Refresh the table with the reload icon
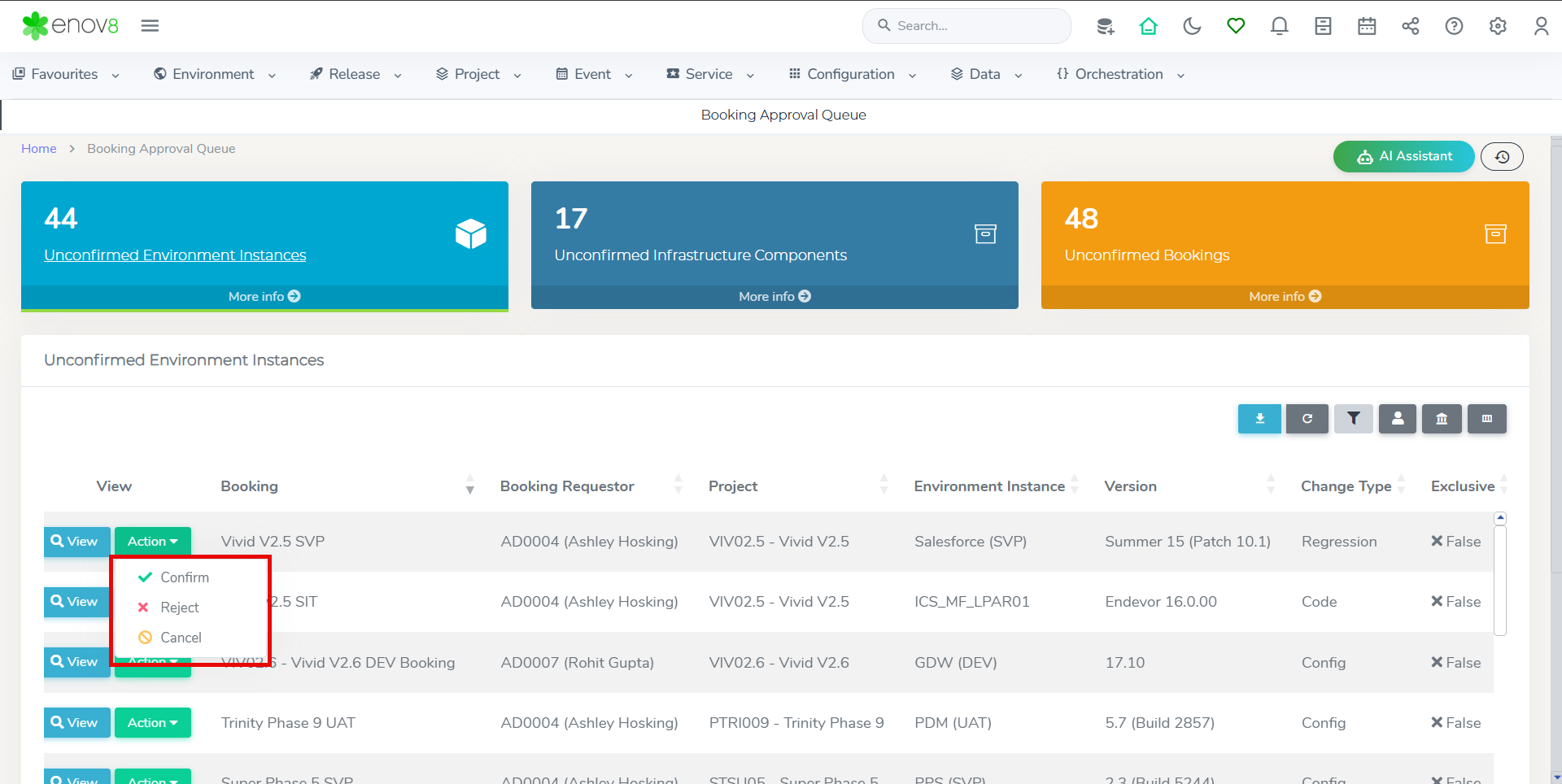 point(1307,419)
